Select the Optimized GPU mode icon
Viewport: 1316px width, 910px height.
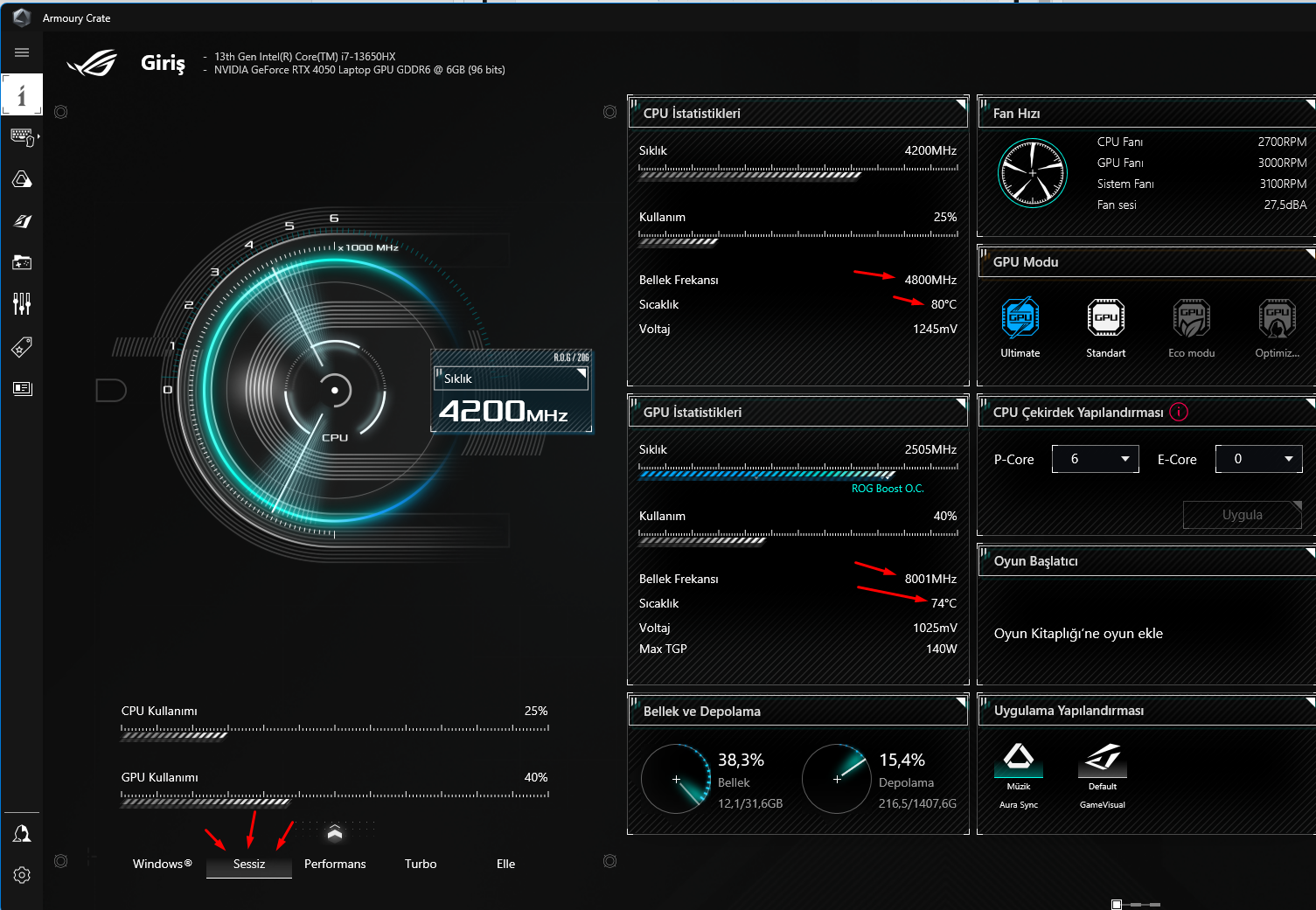(x=1277, y=317)
